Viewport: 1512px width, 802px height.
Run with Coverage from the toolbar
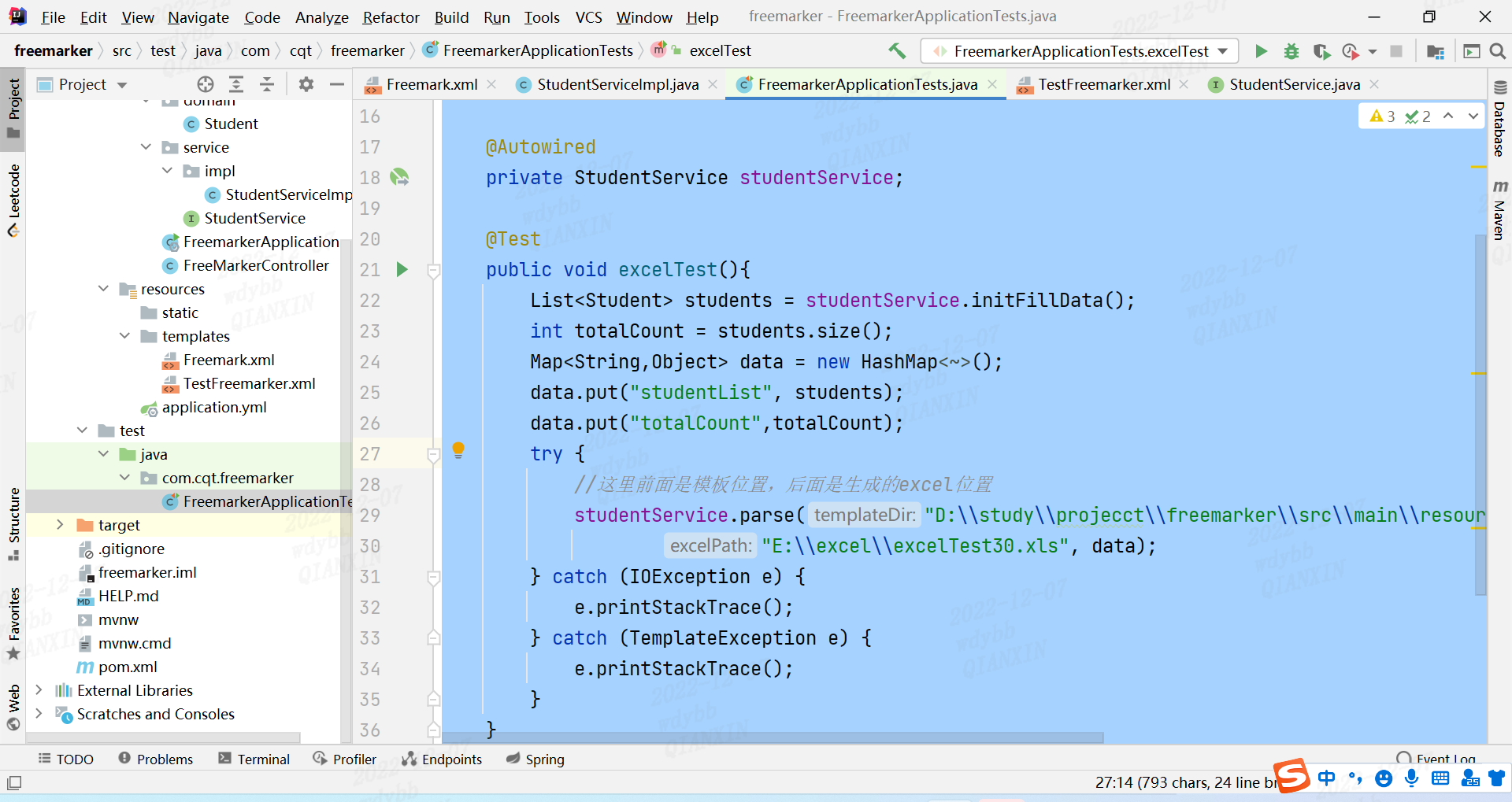(x=1321, y=51)
